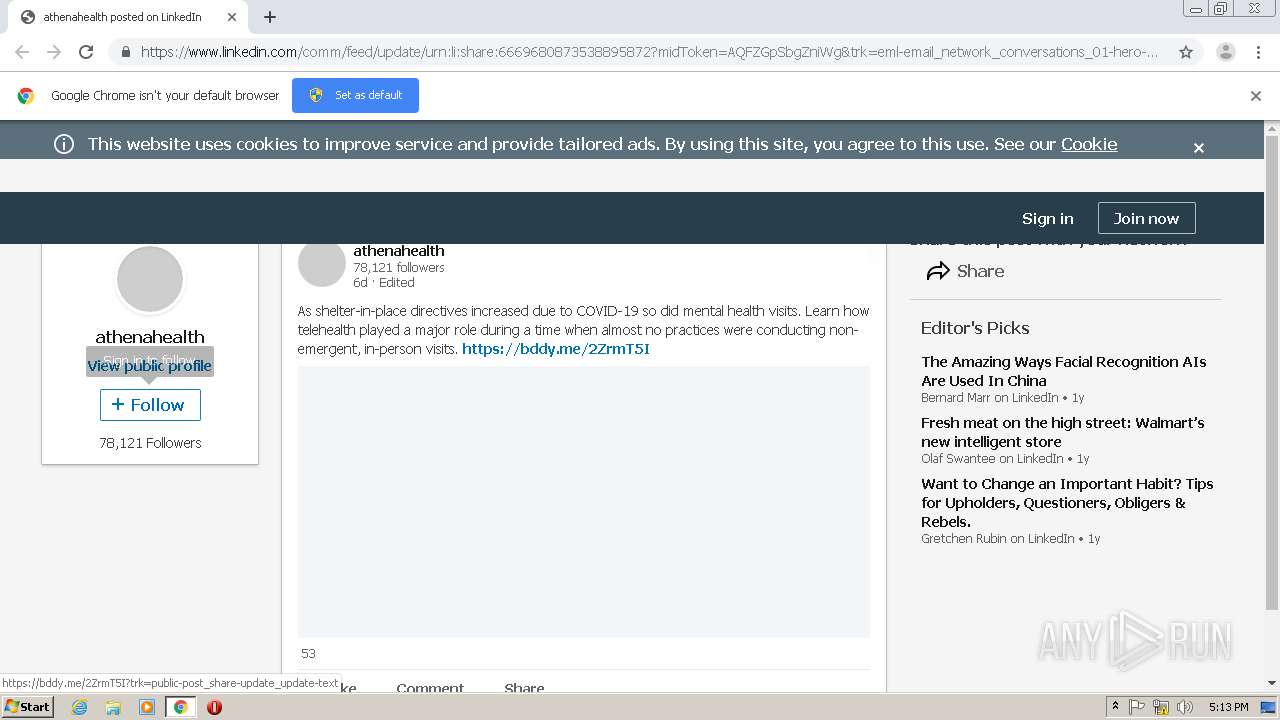Image resolution: width=1280 pixels, height=720 pixels.
Task: Set Chrome as default browser
Action: 355,96
